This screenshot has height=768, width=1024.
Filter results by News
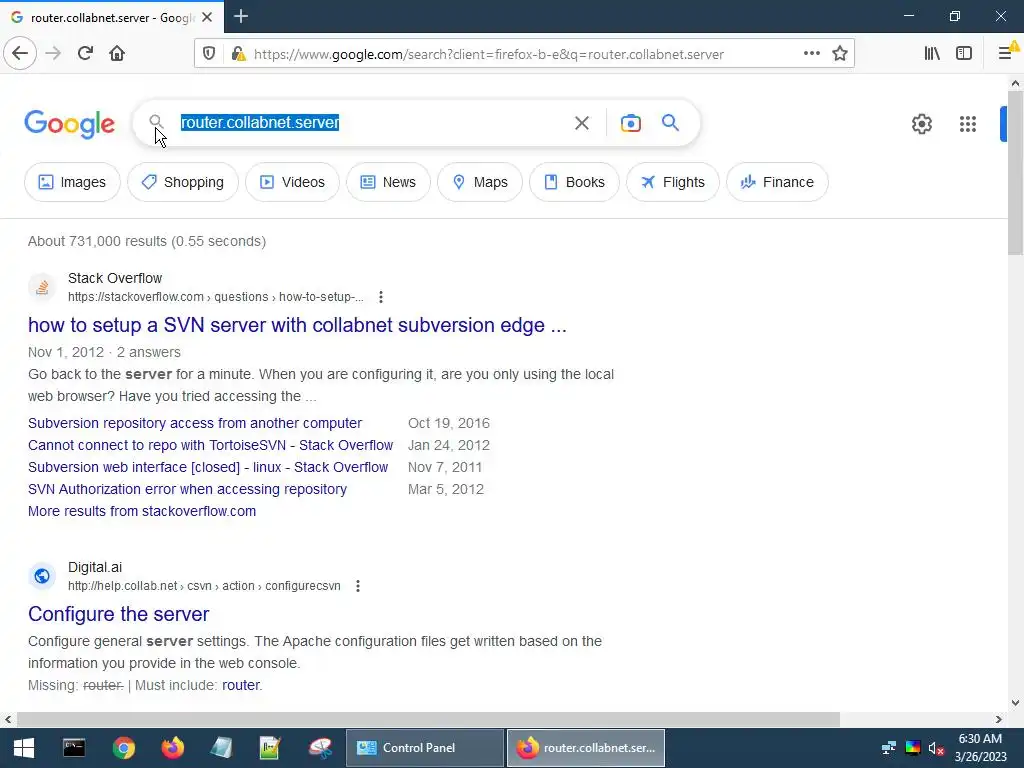click(389, 182)
